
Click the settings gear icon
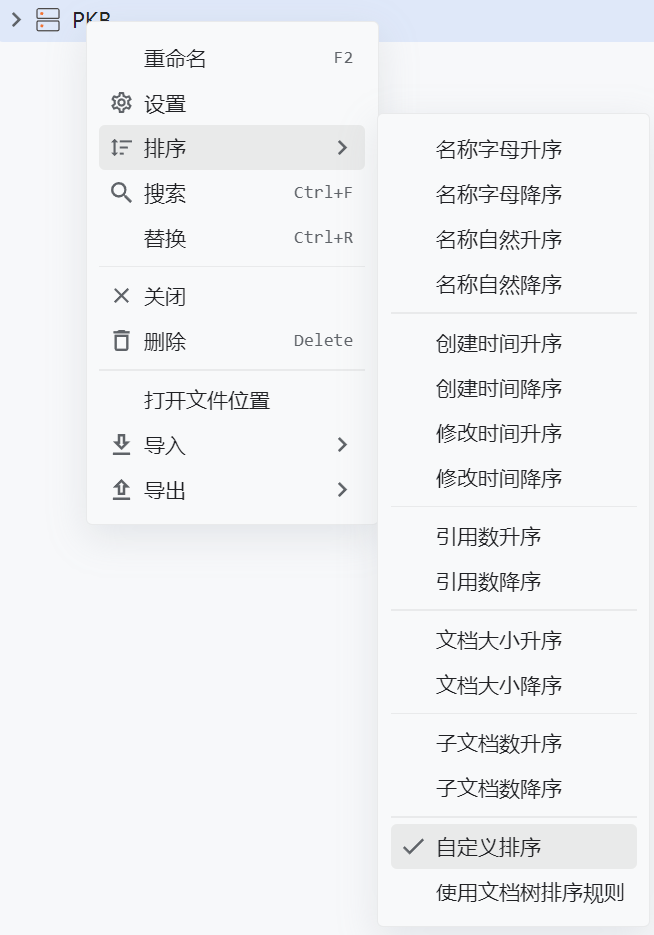coord(121,103)
